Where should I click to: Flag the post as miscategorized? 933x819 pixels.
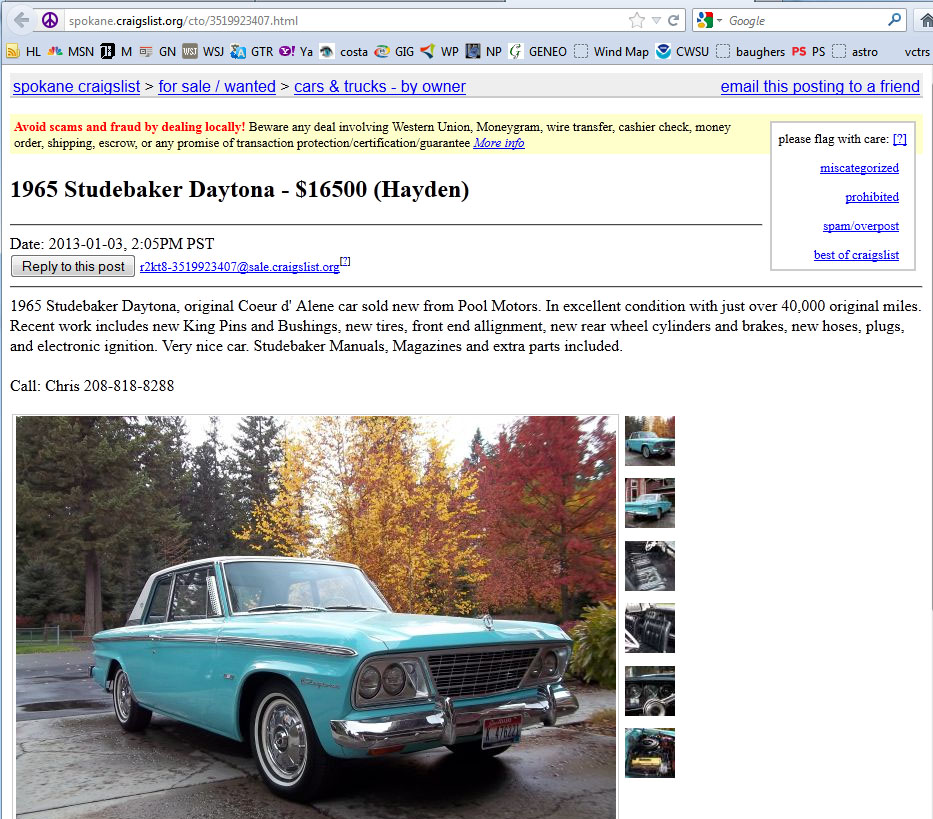pos(859,168)
